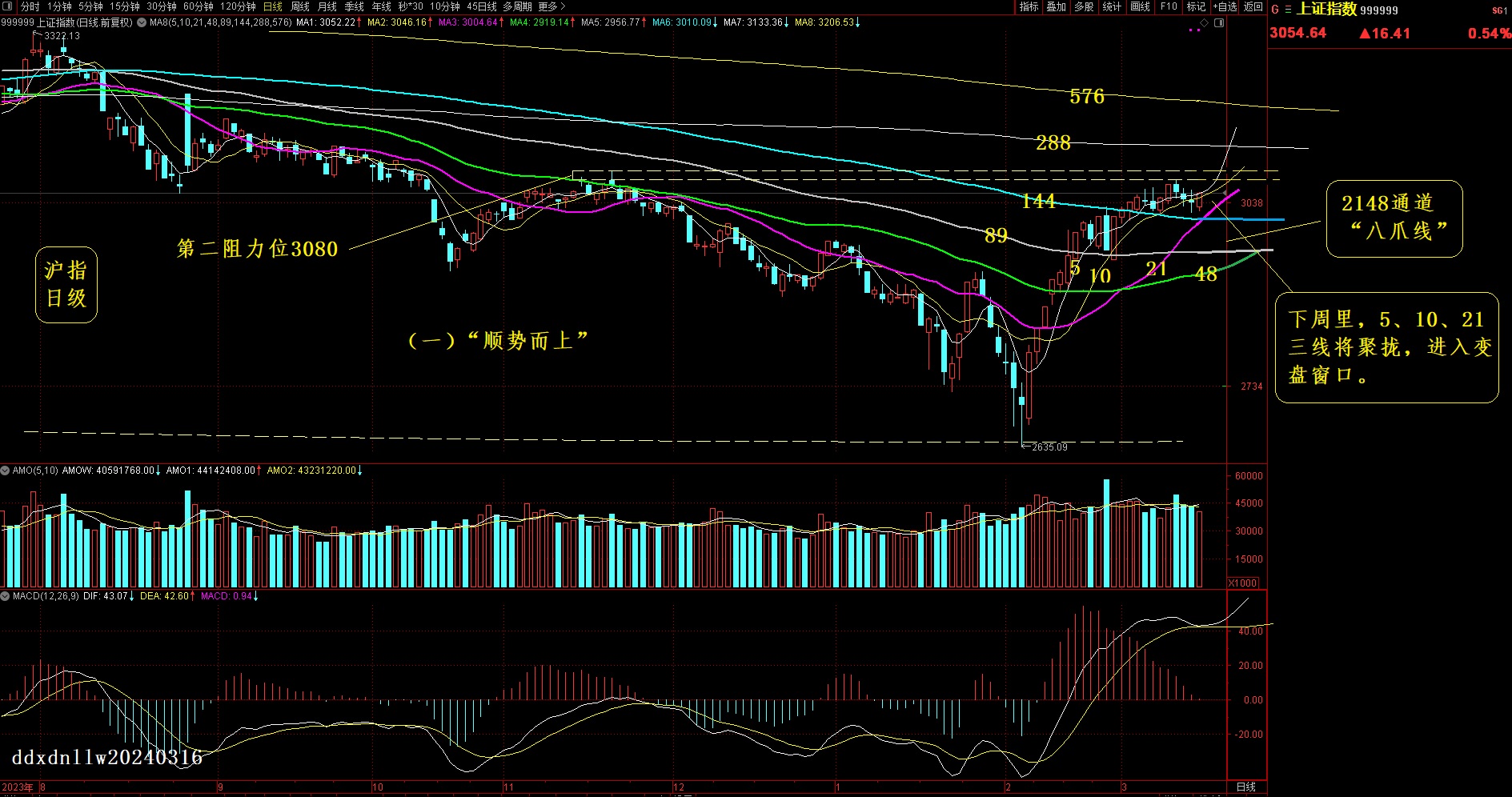Toggle the side panel icon beside diamond
Image resolution: width=1512 pixels, height=797 pixels.
click(x=1219, y=22)
